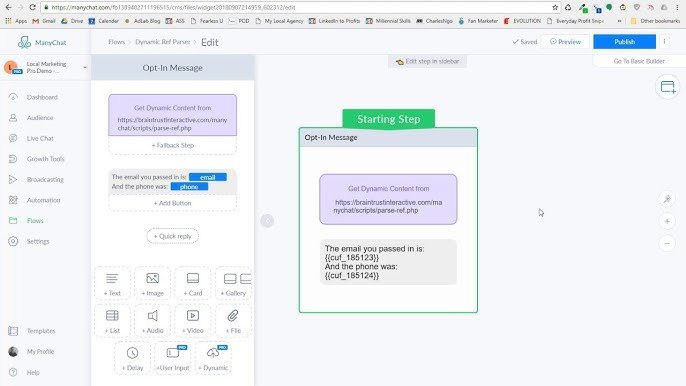Select the Starting Step label on canvas
Image resolution: width=686 pixels, height=386 pixels.
click(x=388, y=119)
